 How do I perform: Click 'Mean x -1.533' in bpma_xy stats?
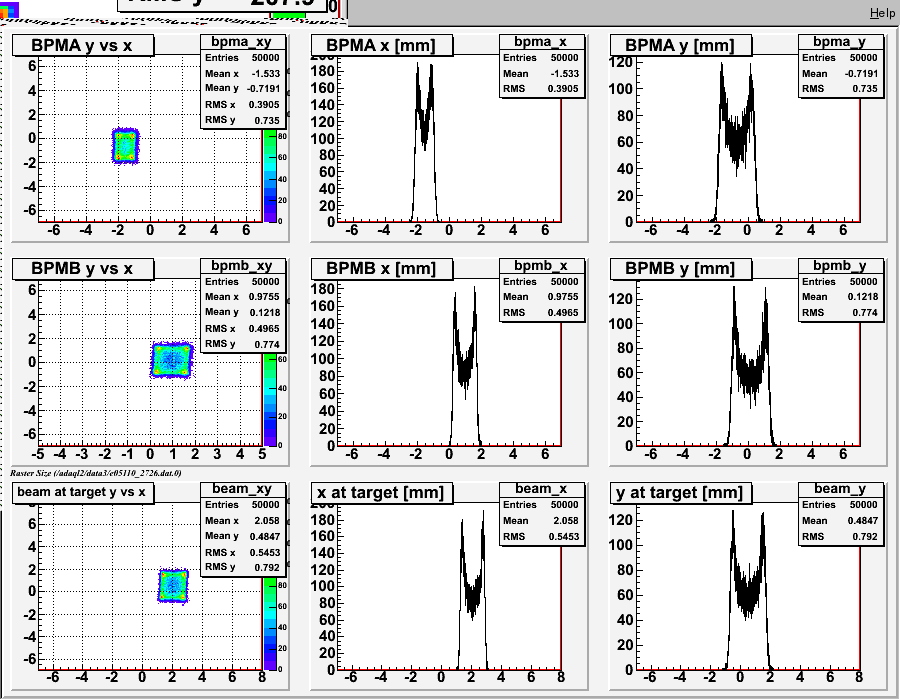(x=243, y=73)
